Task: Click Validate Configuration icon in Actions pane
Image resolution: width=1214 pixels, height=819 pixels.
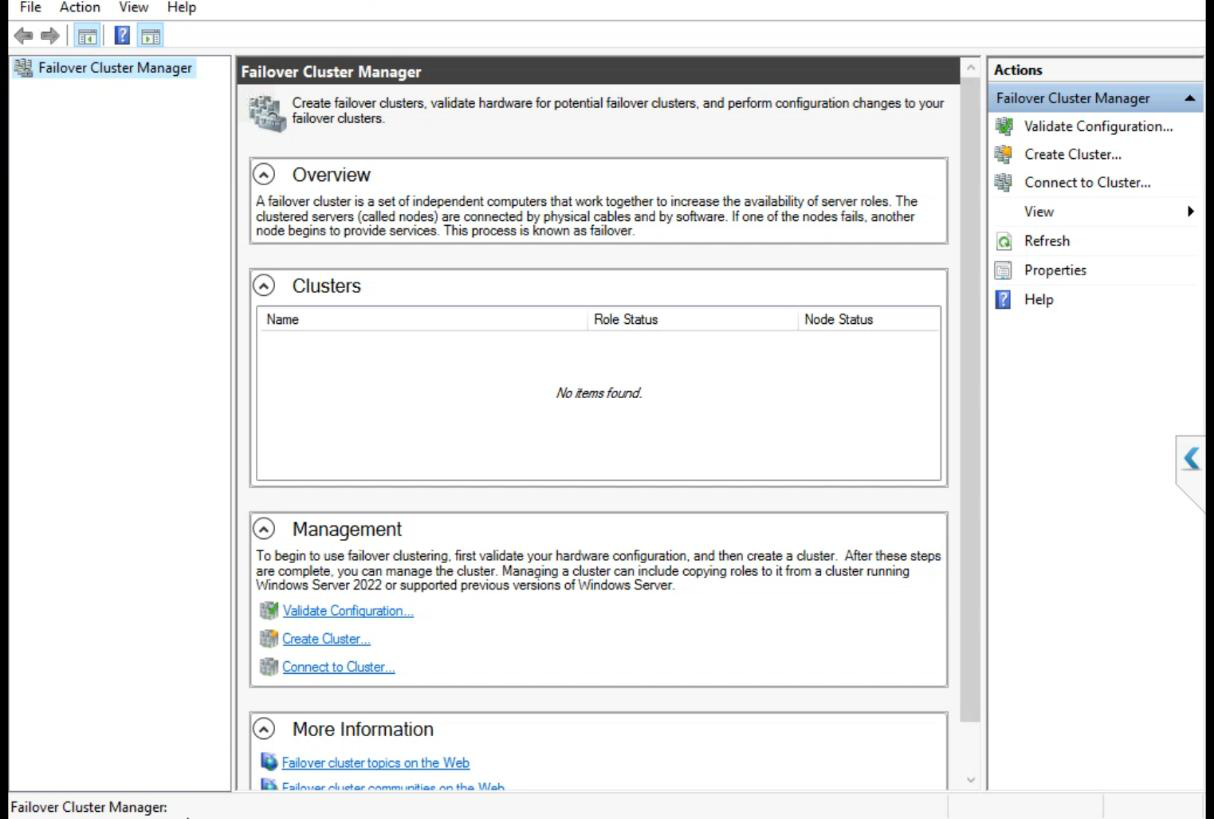Action: coord(1006,126)
